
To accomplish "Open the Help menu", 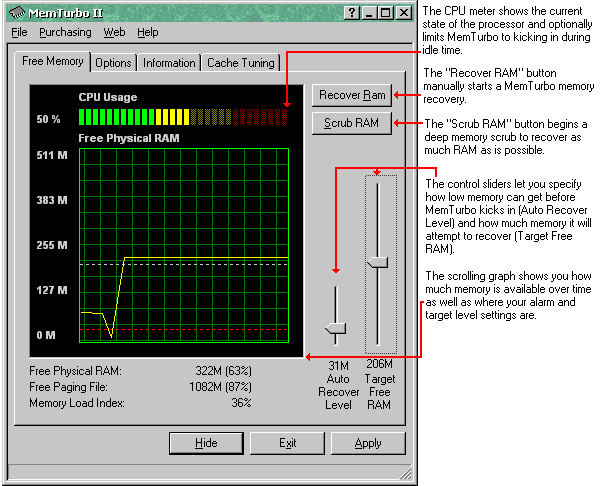I will coord(148,32).
